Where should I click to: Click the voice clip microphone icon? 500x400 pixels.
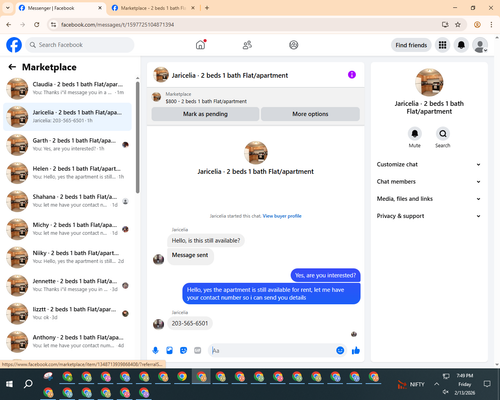pos(155,350)
